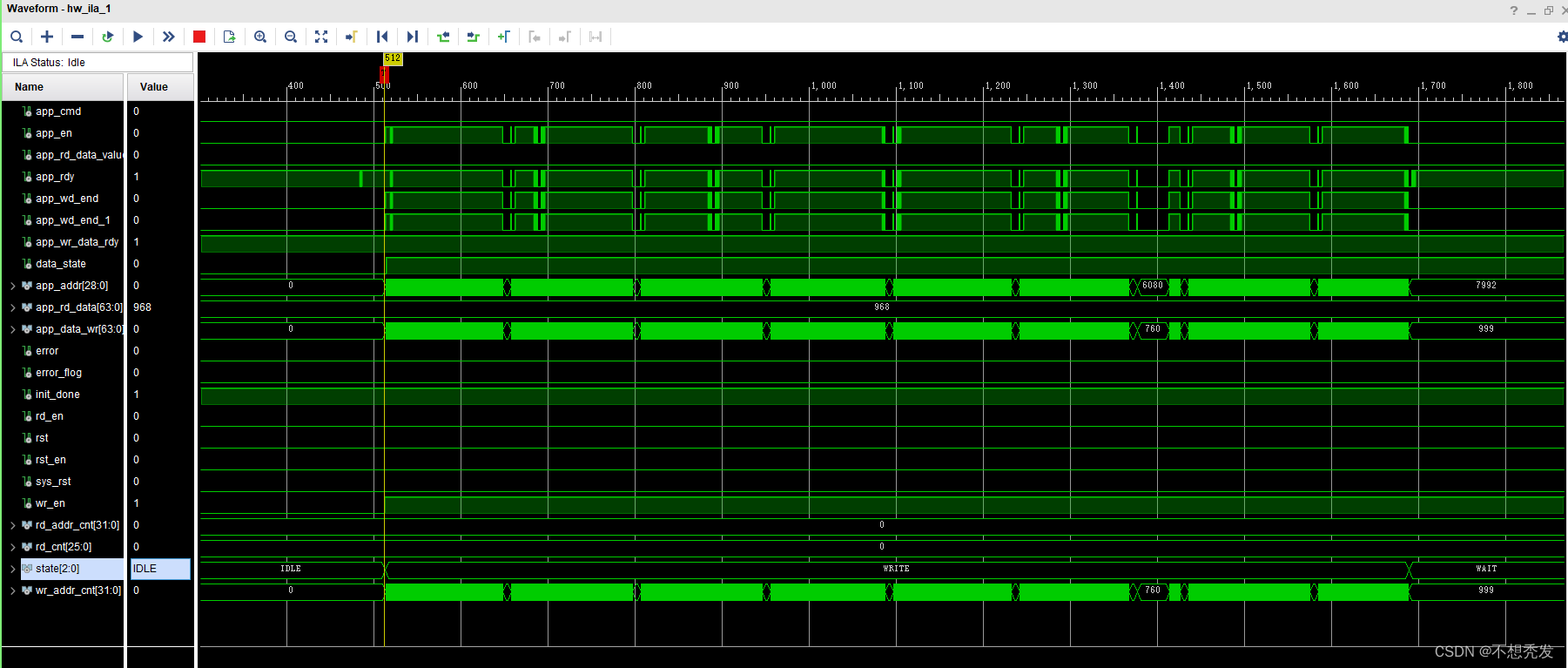The width and height of the screenshot is (1568, 668).
Task: Click the 7992 value in app_addr waveform
Action: [x=1486, y=286]
